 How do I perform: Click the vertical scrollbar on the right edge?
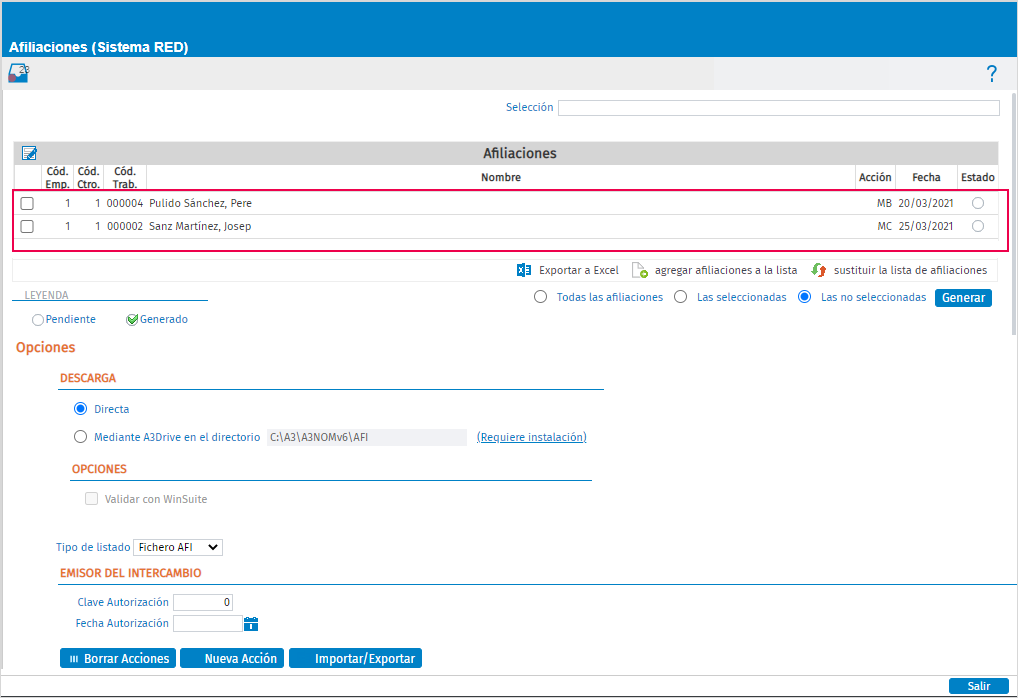coord(1014,214)
